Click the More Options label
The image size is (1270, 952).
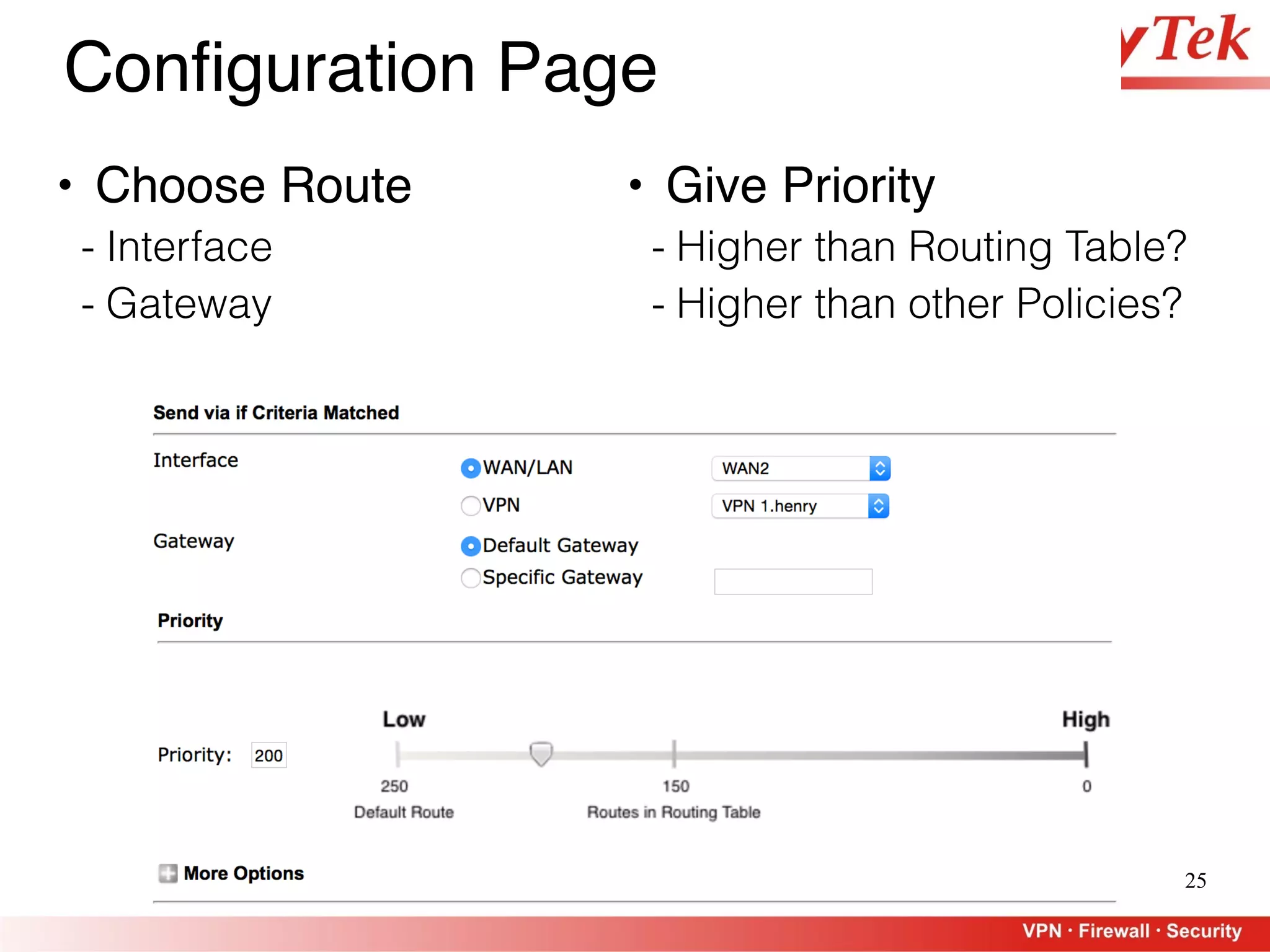(x=244, y=873)
